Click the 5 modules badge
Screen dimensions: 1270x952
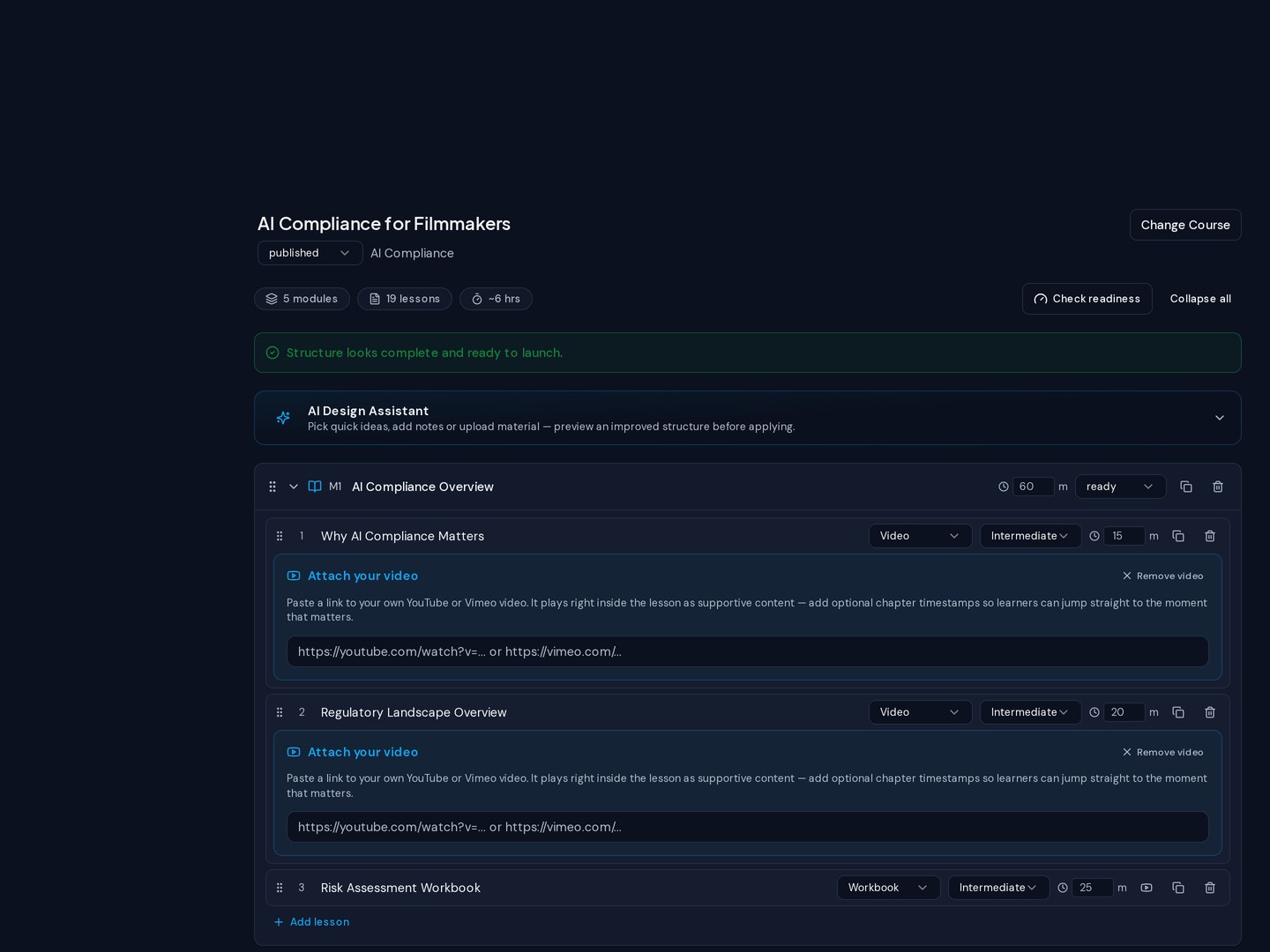[x=302, y=299]
